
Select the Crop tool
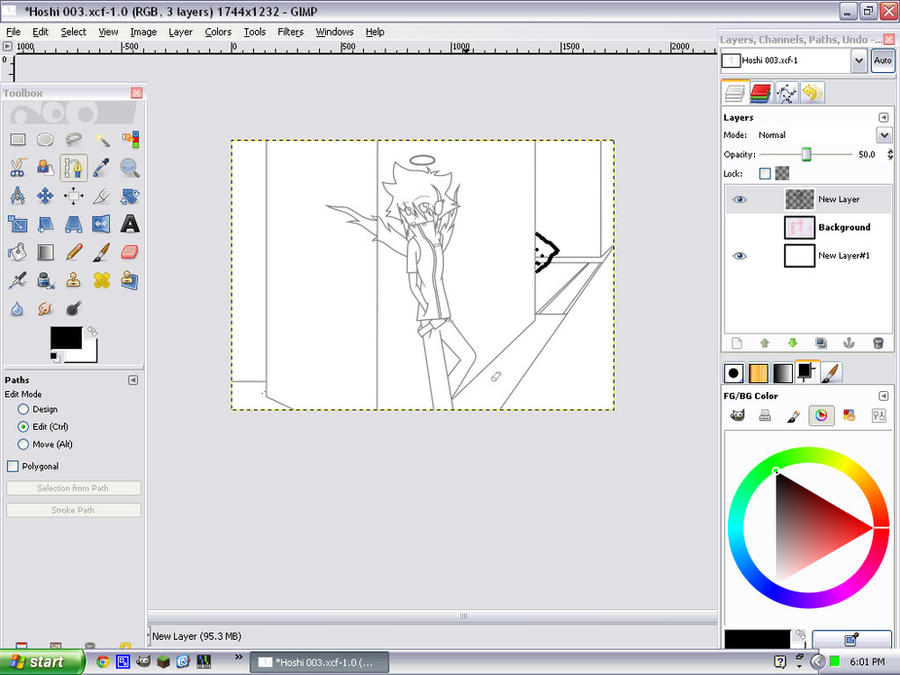102,196
